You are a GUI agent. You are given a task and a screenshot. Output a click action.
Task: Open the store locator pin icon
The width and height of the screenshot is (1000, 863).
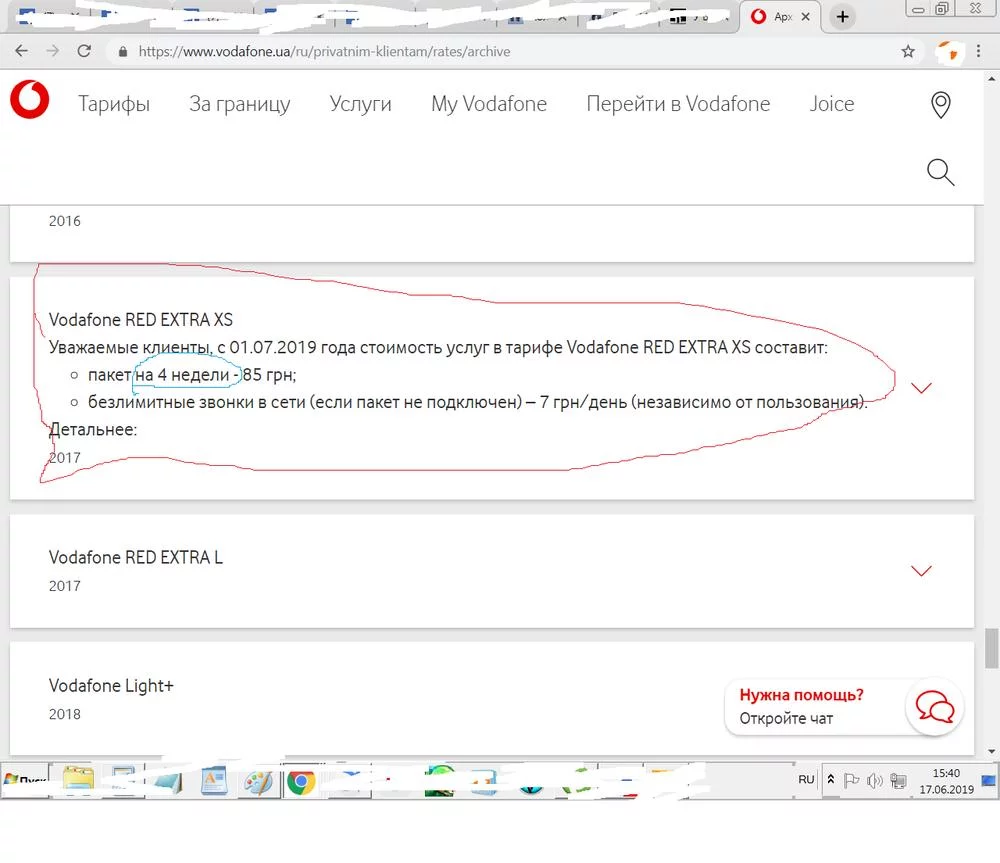pos(941,105)
